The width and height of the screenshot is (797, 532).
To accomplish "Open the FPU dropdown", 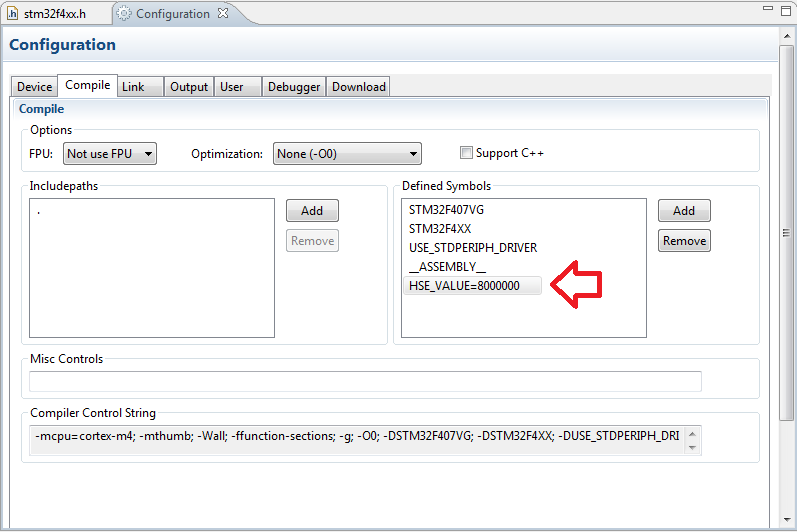I will coord(110,153).
